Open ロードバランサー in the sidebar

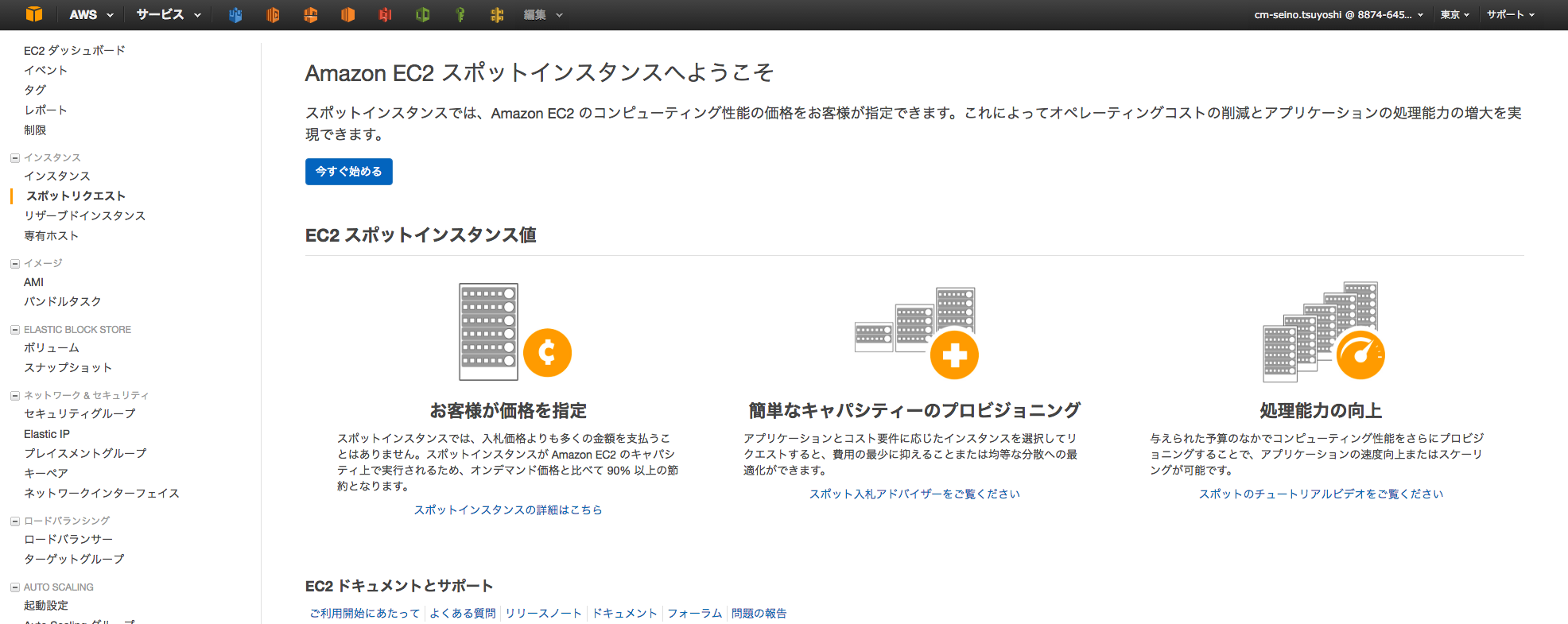[x=68, y=539]
